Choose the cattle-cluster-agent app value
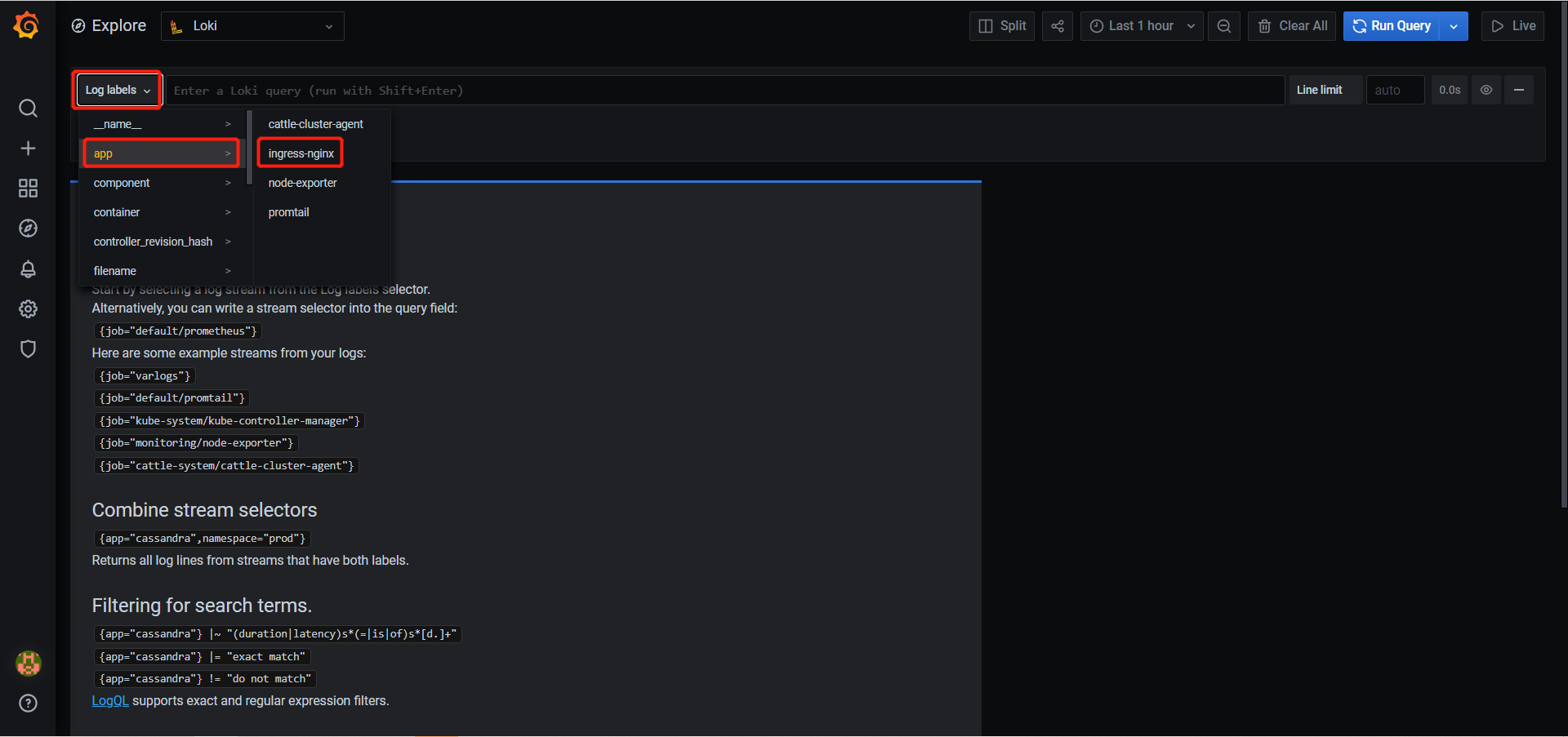 click(x=316, y=124)
